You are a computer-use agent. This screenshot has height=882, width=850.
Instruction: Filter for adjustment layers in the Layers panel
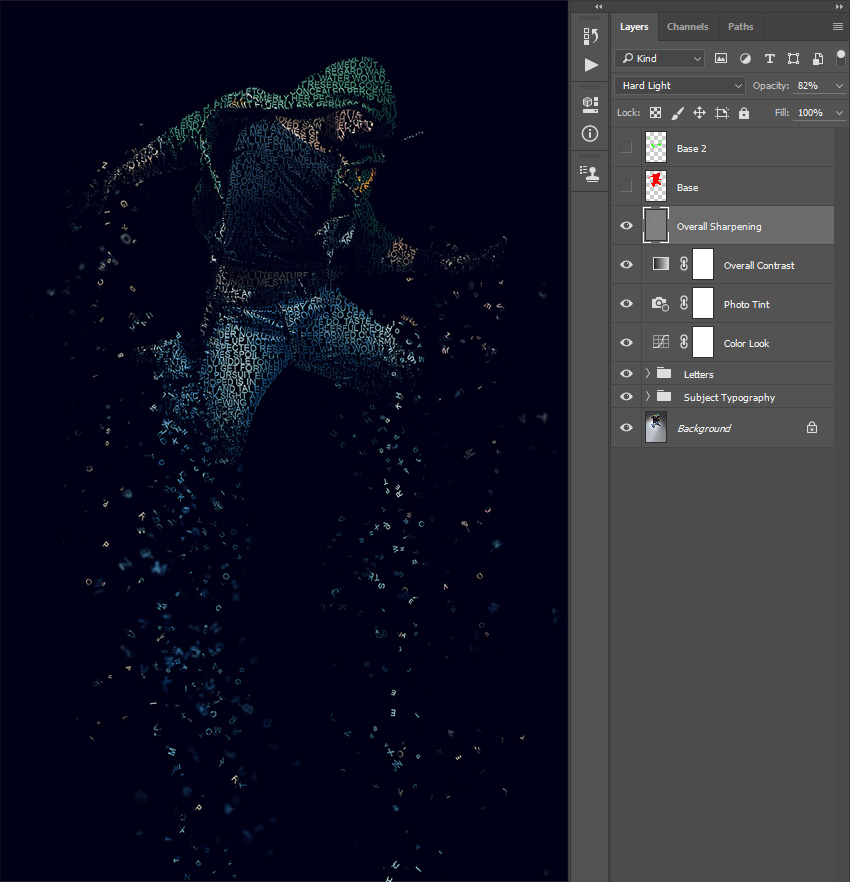pos(745,58)
